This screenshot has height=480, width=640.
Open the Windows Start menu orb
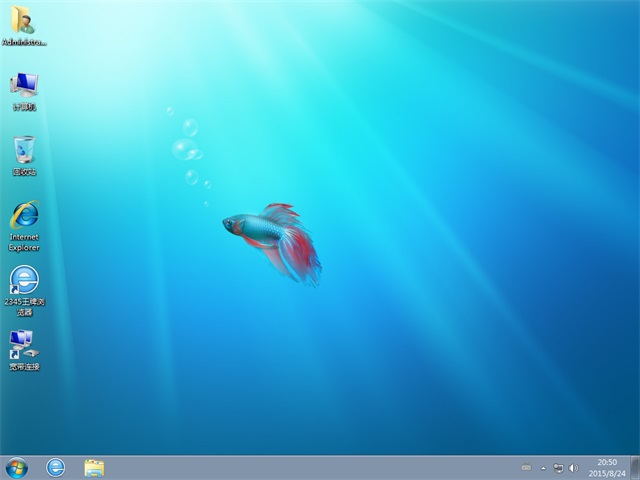[17, 467]
